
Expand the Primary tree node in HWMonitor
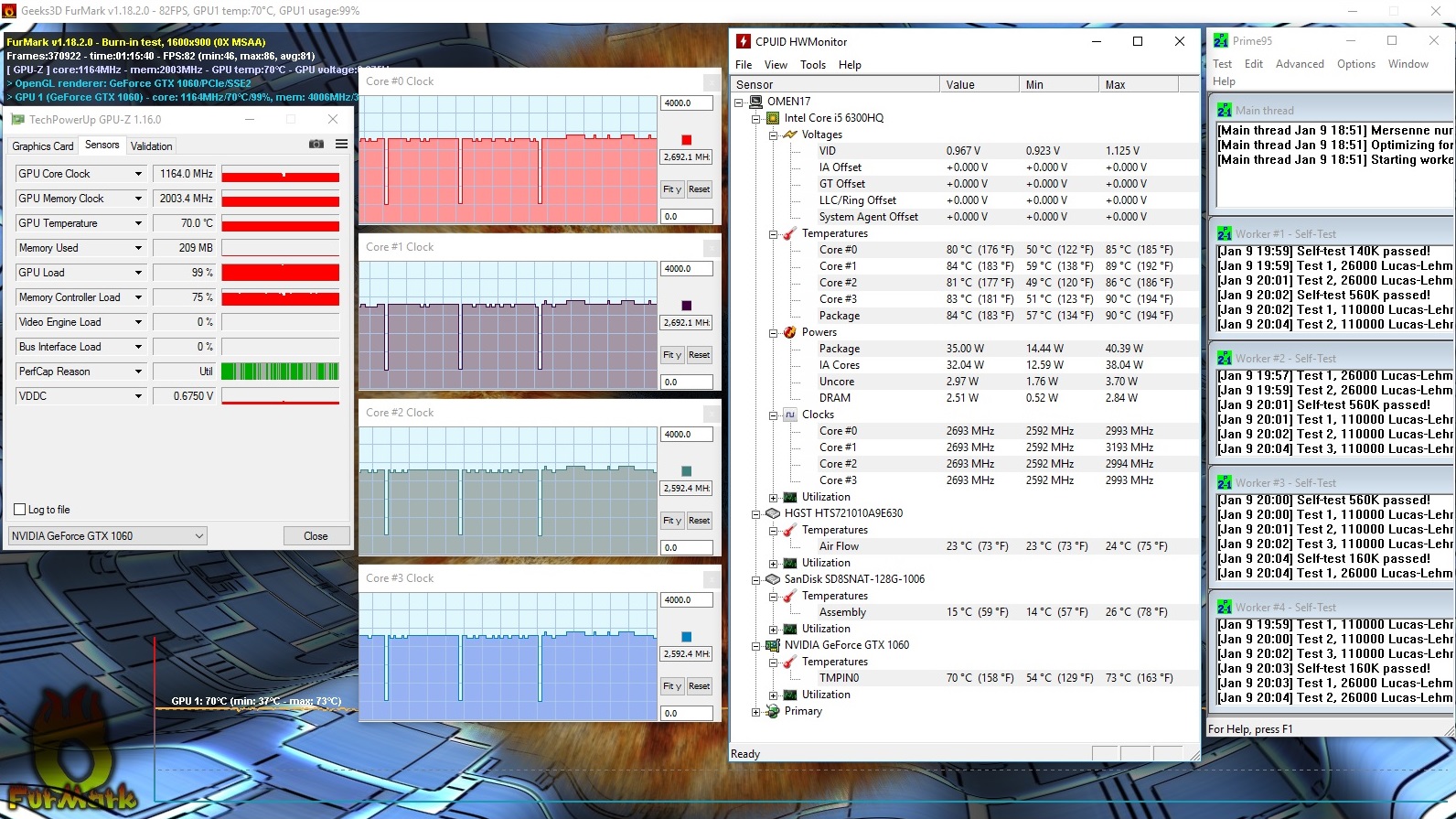coord(755,711)
